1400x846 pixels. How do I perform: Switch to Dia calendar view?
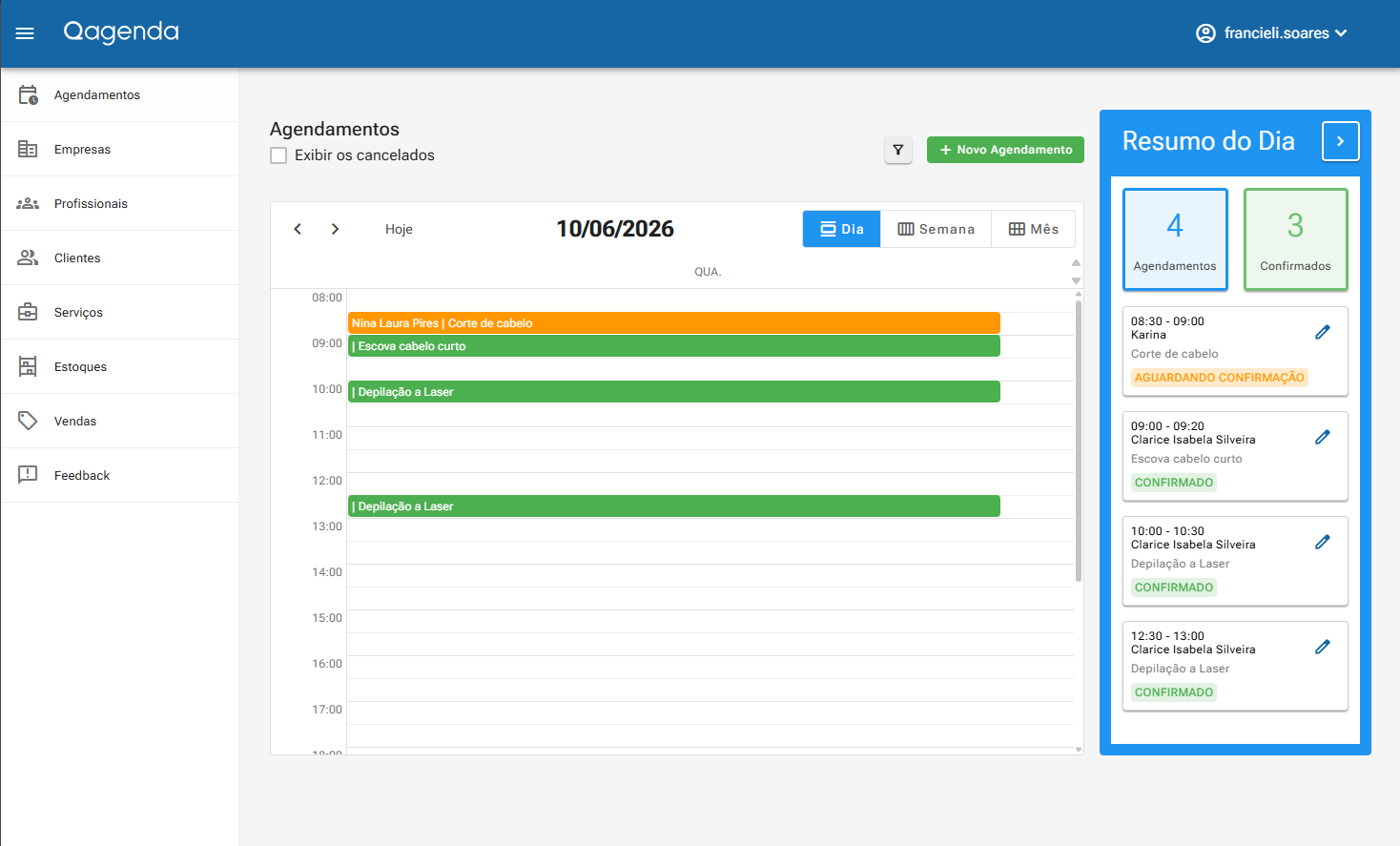tap(842, 229)
